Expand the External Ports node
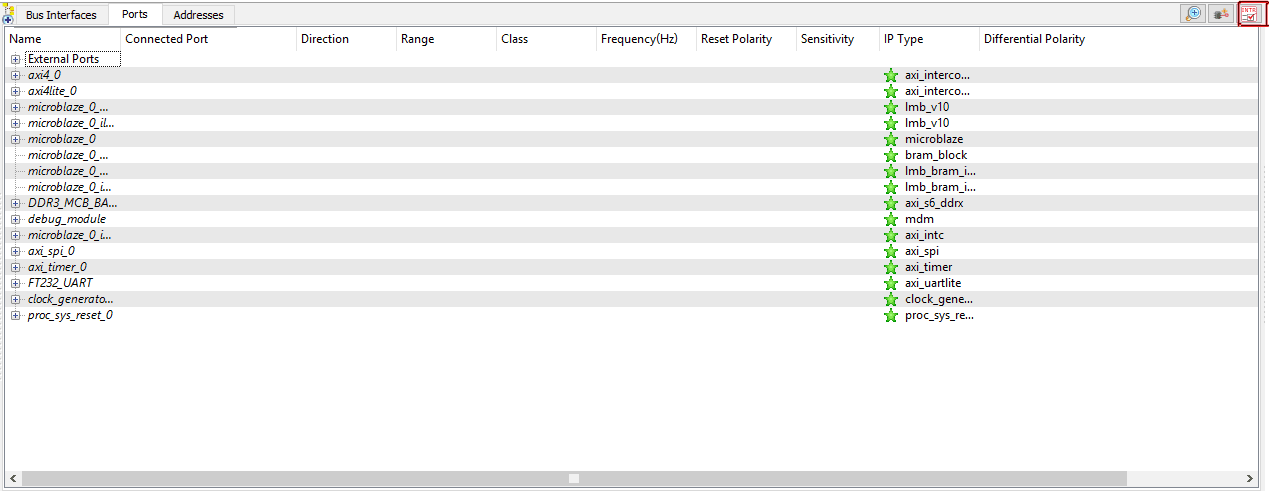The height and width of the screenshot is (491, 1269). (15, 59)
